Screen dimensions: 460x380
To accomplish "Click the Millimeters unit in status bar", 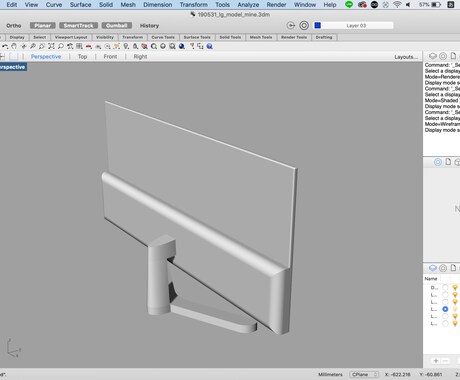I will coord(330,374).
